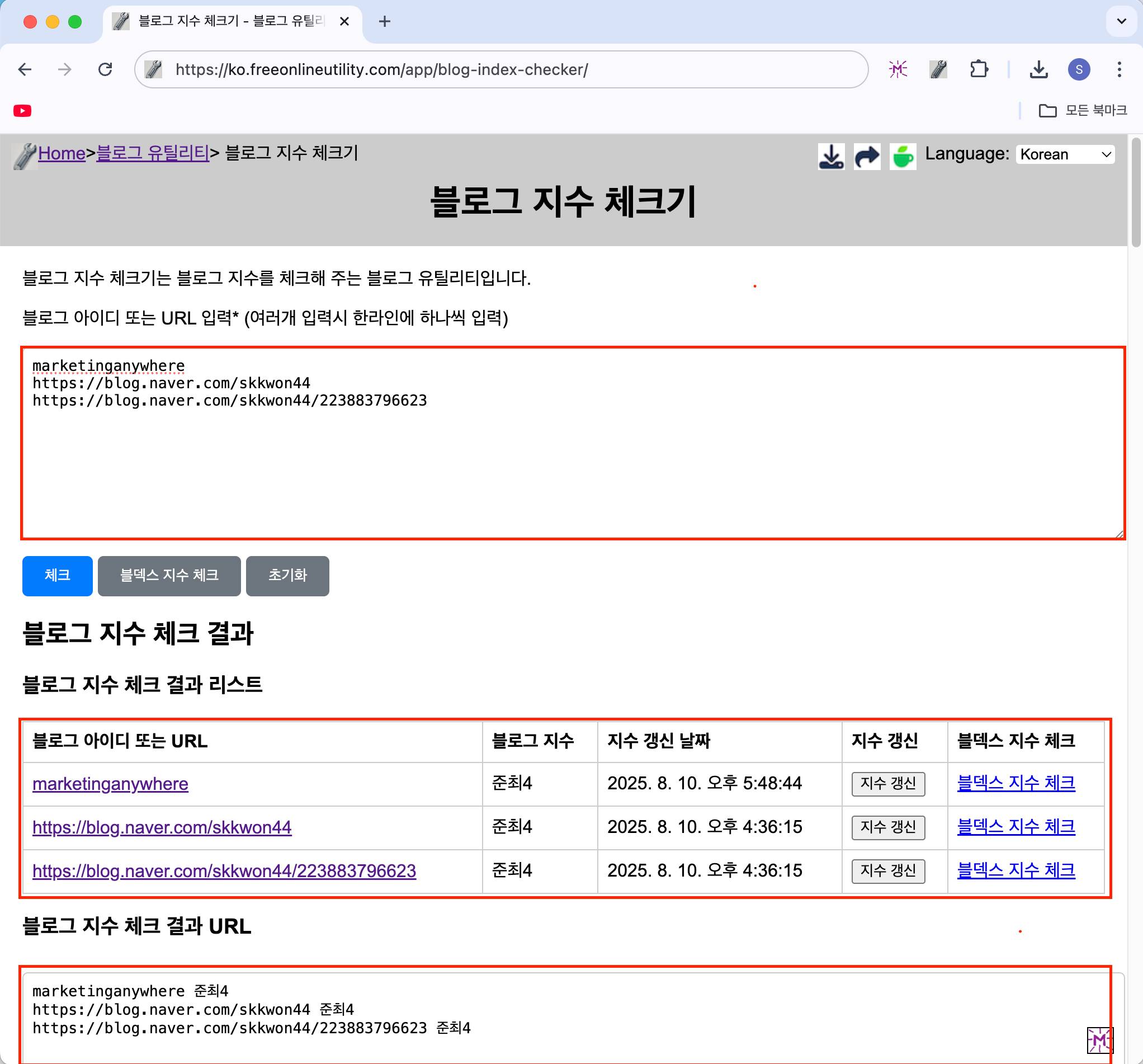Click the 초기화 reset button
Viewport: 1143px width, 1064px height.
287,576
